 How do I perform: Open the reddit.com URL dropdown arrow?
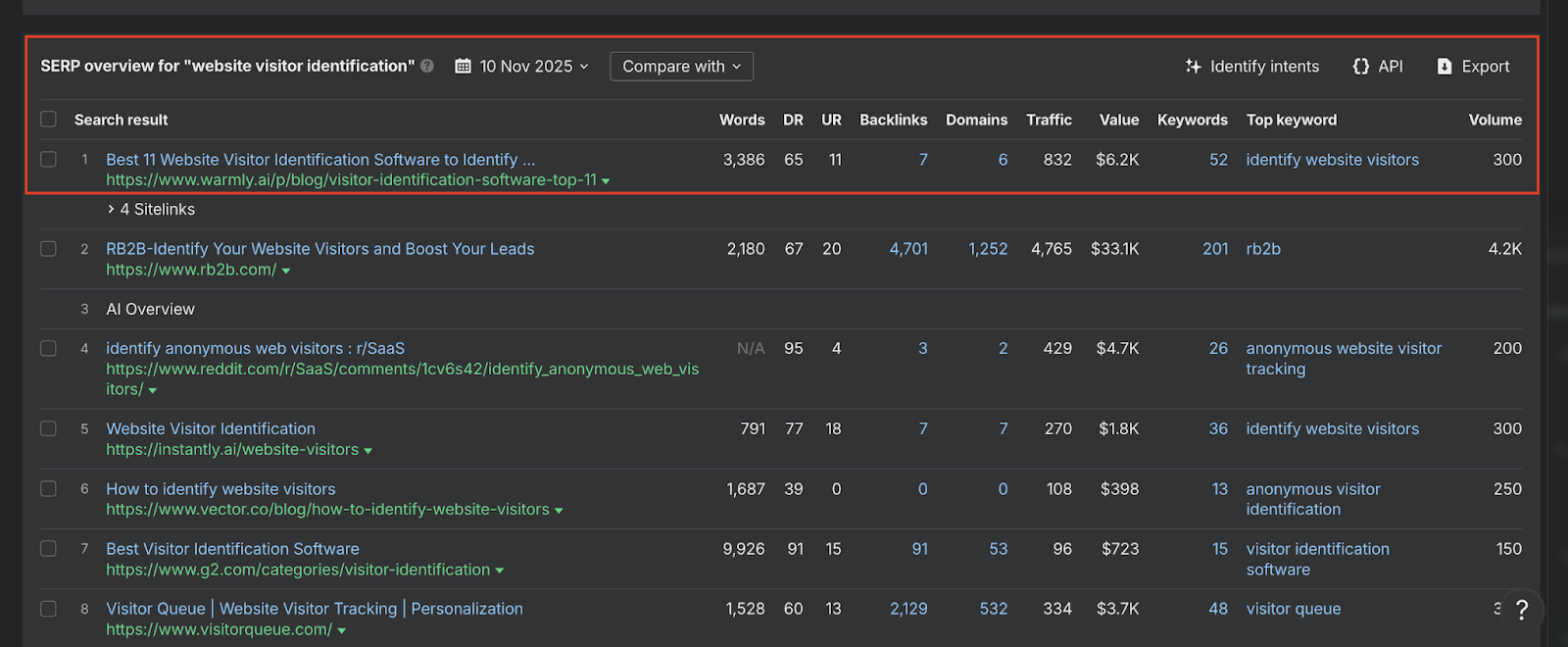153,390
